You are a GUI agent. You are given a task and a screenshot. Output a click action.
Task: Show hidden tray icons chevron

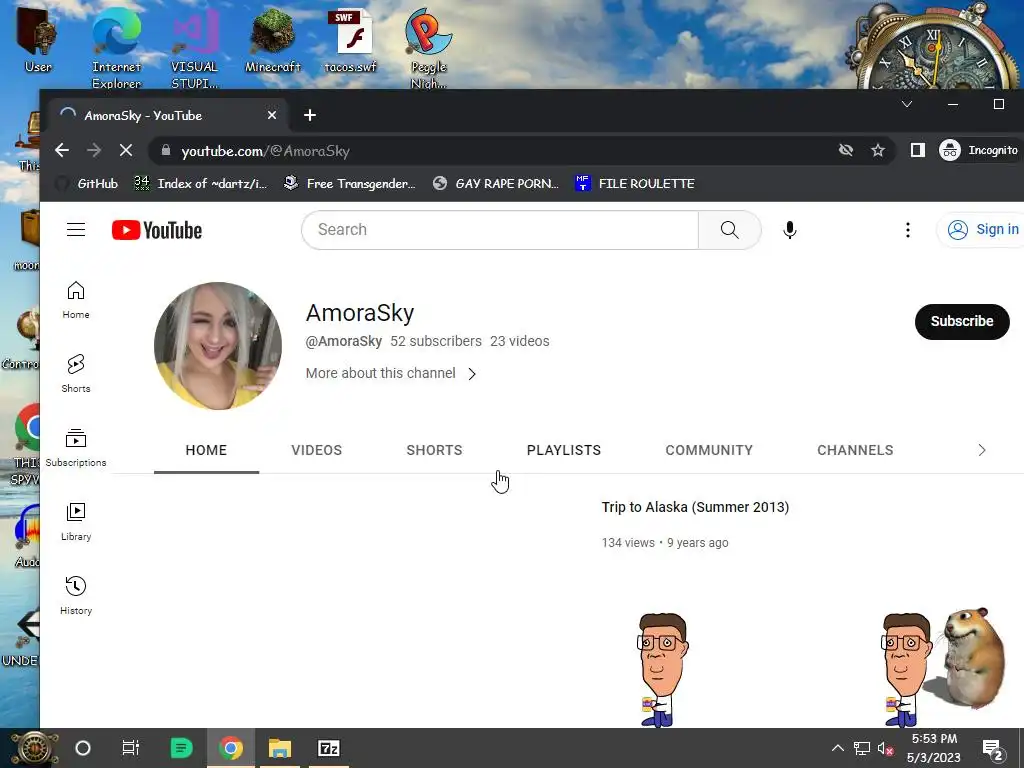click(x=838, y=748)
